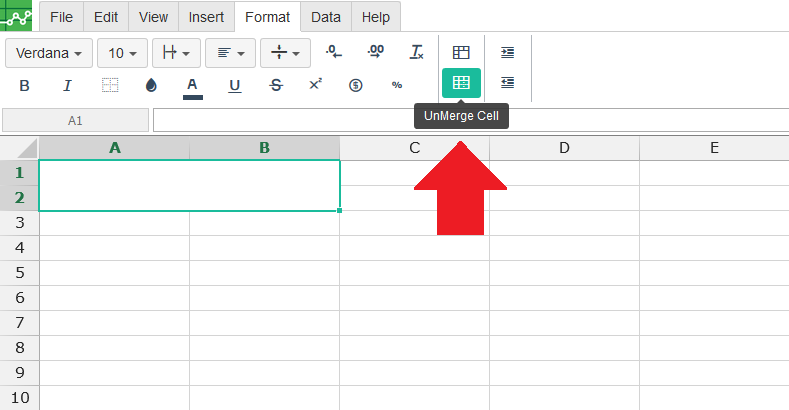Click the cell borders icon
The width and height of the screenshot is (789, 410).
[x=110, y=85]
